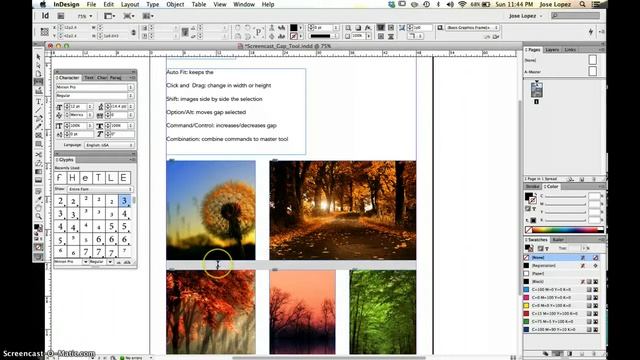Select the Page tool
Screen dimensions: 640x360
(x=38, y=74)
